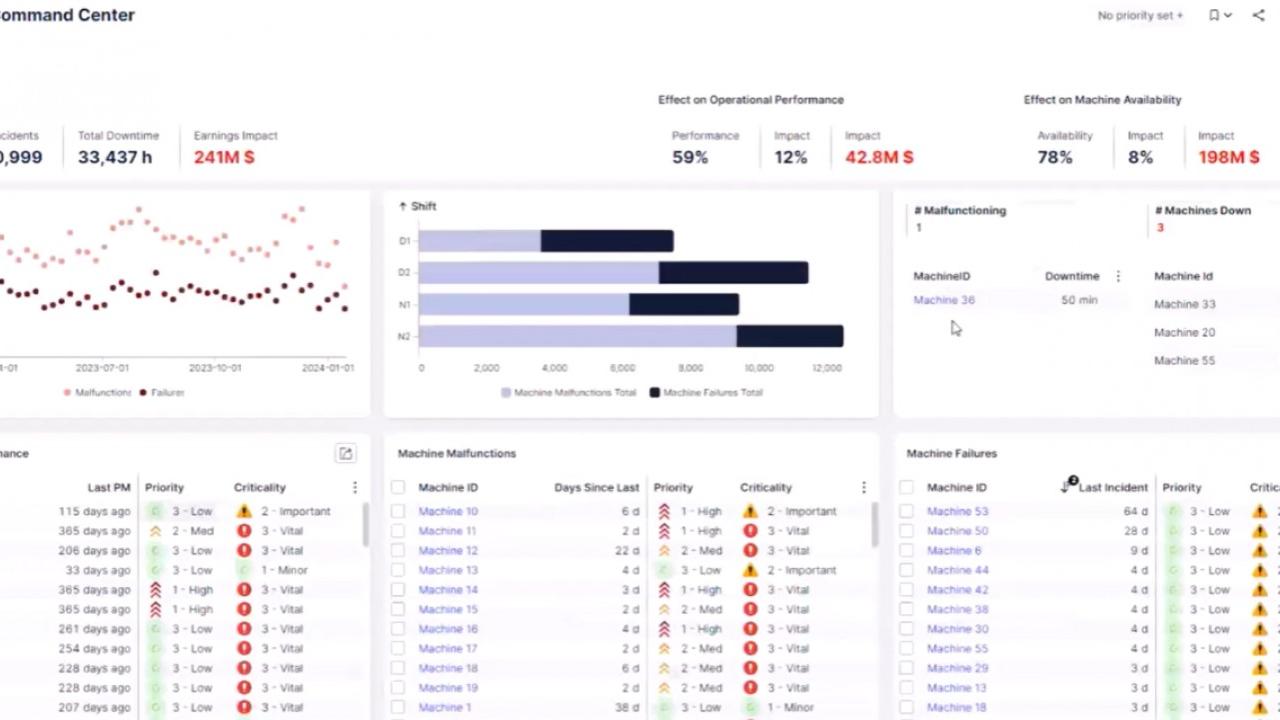The height and width of the screenshot is (720, 1280).
Task: Click the red Vital criticality icon for Machine 11
Action: pos(750,531)
